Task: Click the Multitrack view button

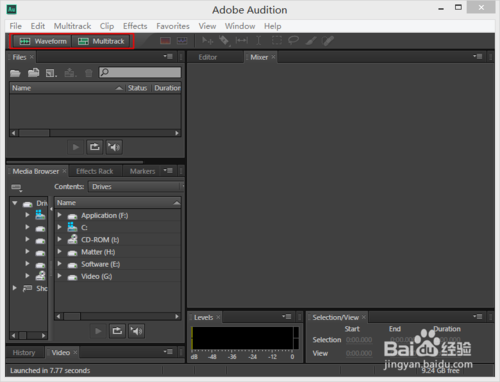Action: (101, 41)
